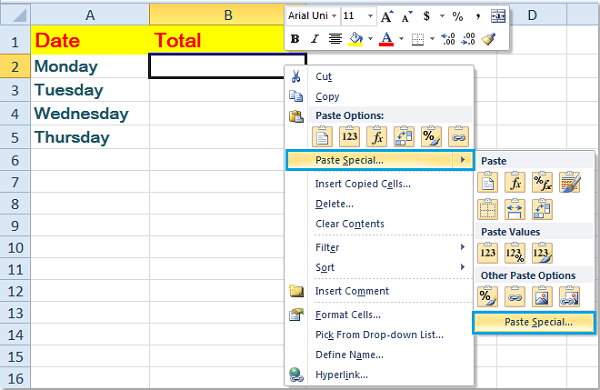Click the Linked Picture paste icon
The image size is (600, 390).
coord(569,297)
